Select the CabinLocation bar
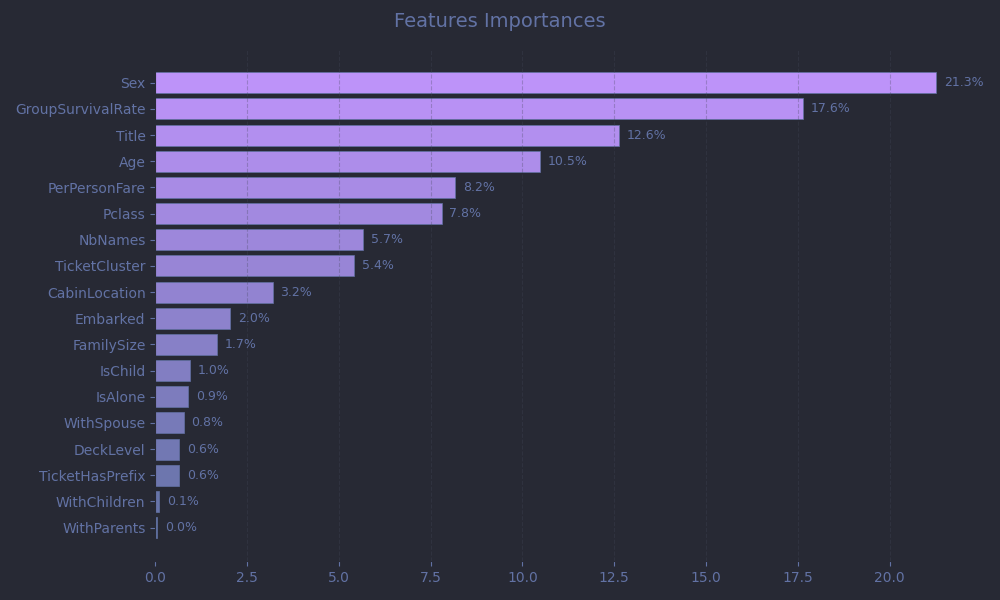1000x600 pixels. (214, 293)
